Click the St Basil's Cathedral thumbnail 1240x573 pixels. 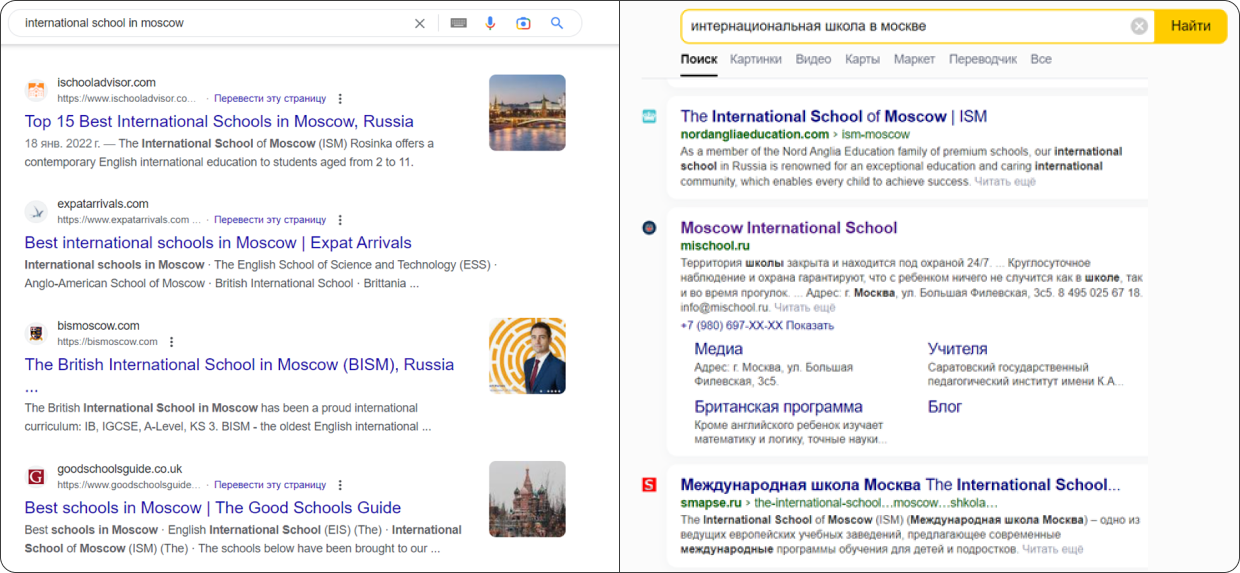pyautogui.click(x=527, y=499)
